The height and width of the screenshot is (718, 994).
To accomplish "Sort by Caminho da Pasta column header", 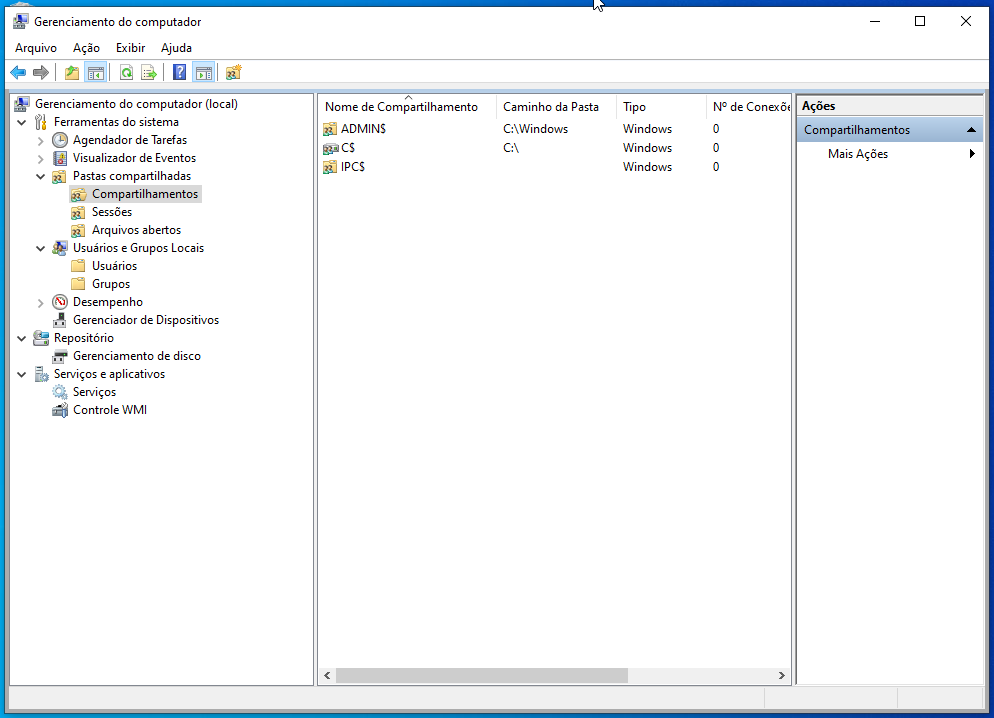I will click(556, 107).
